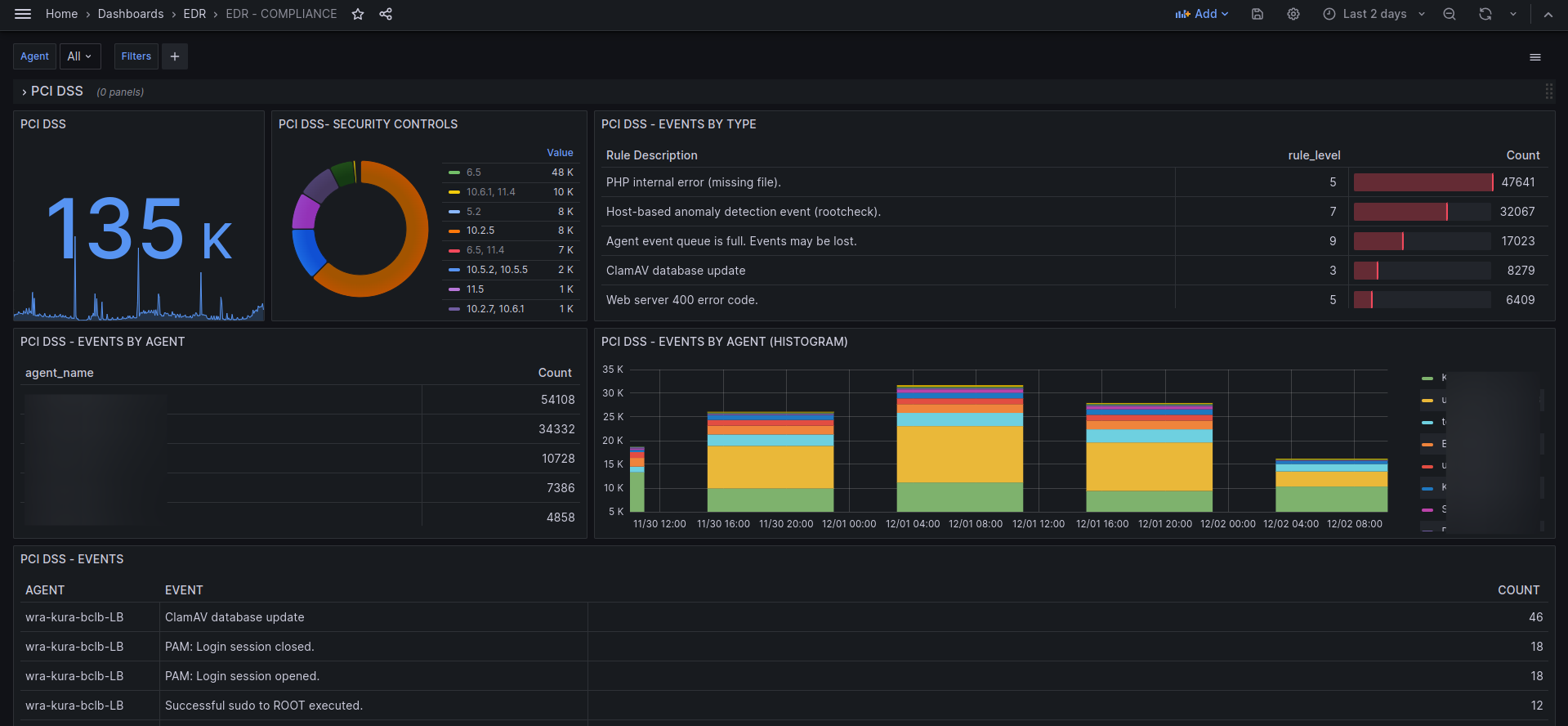Screen dimensions: 1568x726
Task: Open the hamburger navigation menu
Action: coord(23,14)
